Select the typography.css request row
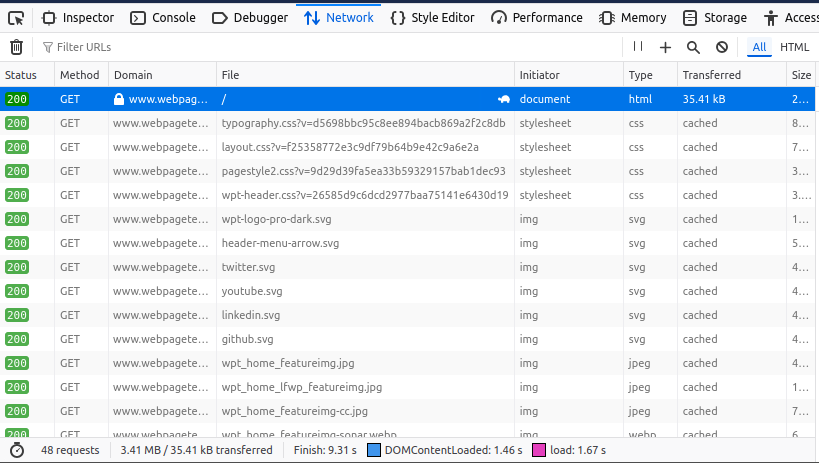Viewport: 819px width, 463px height. (x=407, y=123)
